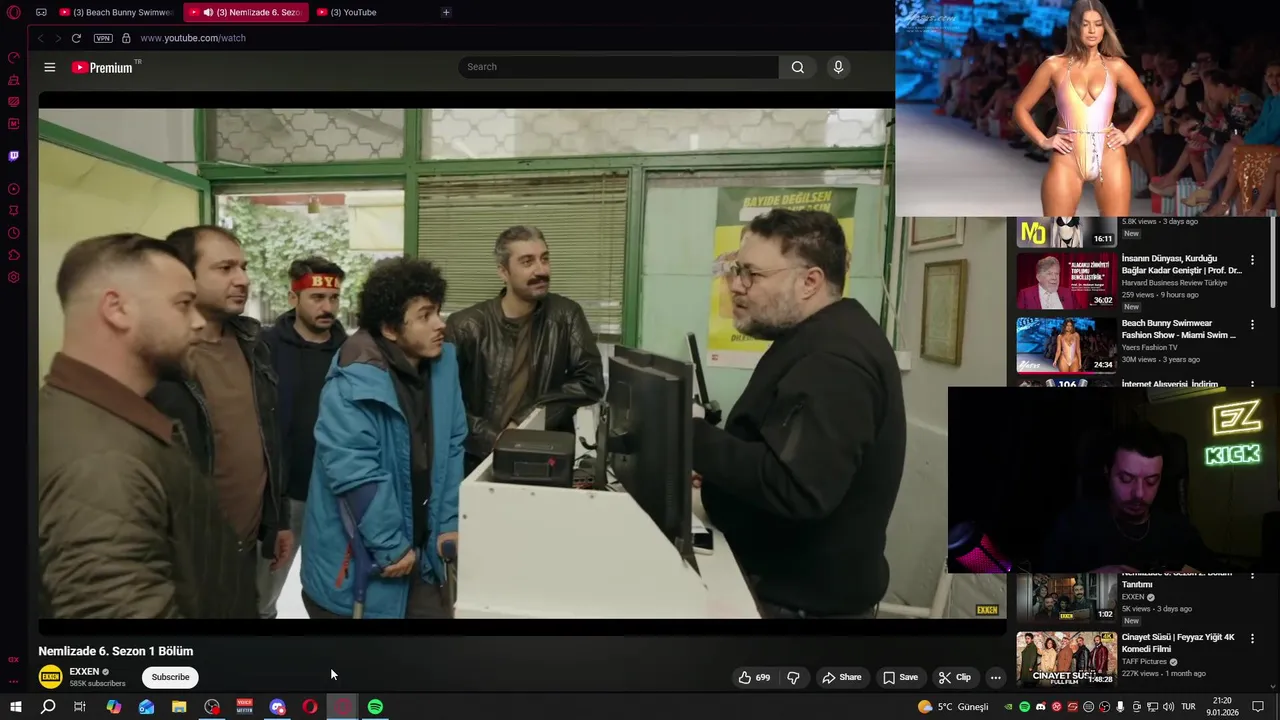Play the Nemlizade Tanıtımı 1:02 thumbnail

1066,596
